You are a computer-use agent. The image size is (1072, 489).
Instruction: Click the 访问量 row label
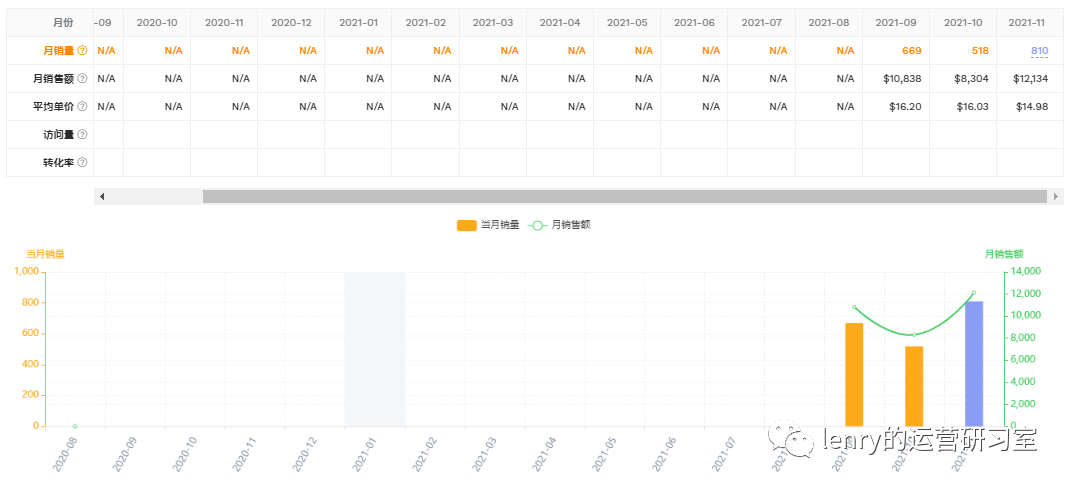click(59, 135)
